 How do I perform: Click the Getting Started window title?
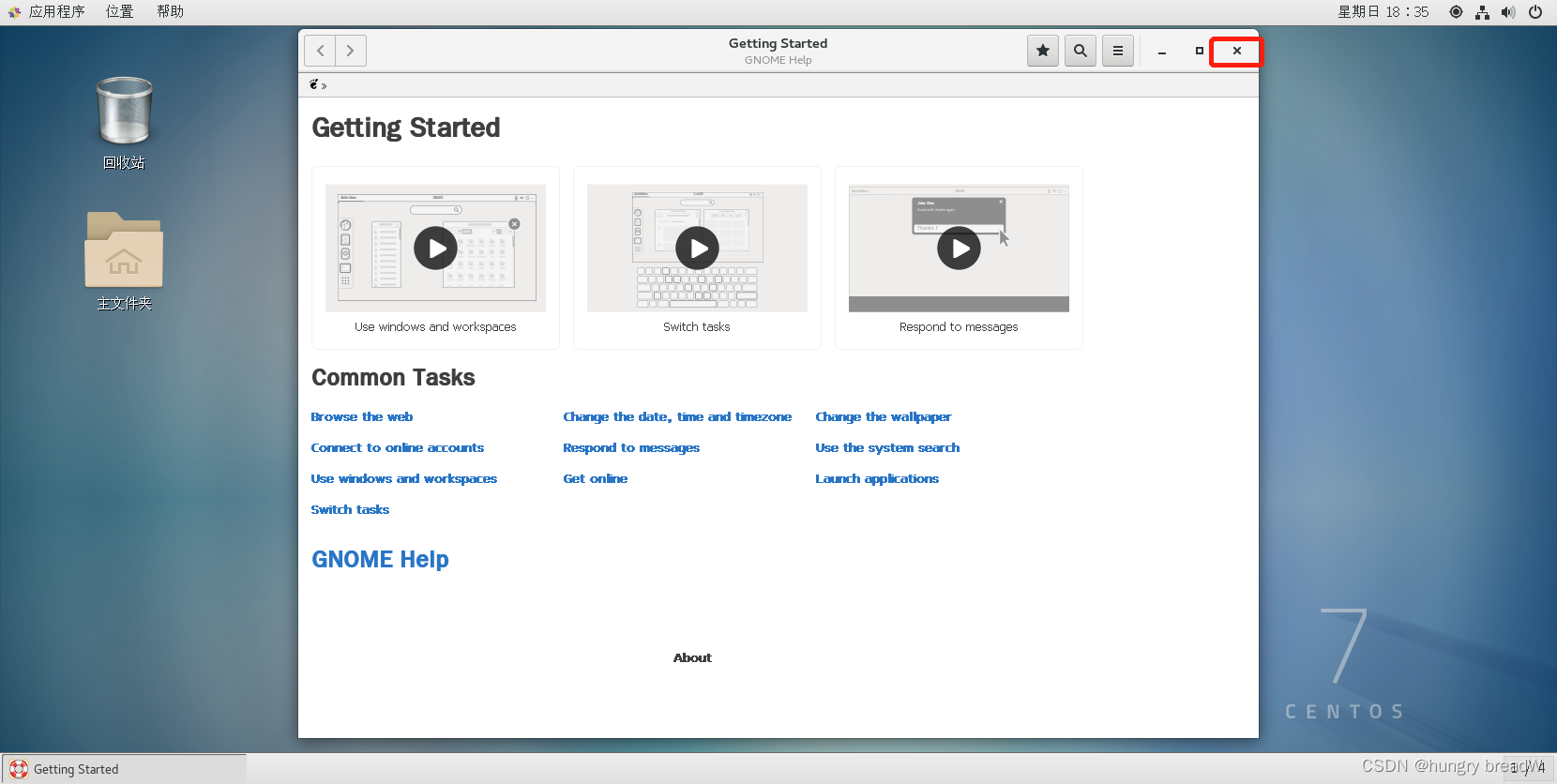[778, 43]
